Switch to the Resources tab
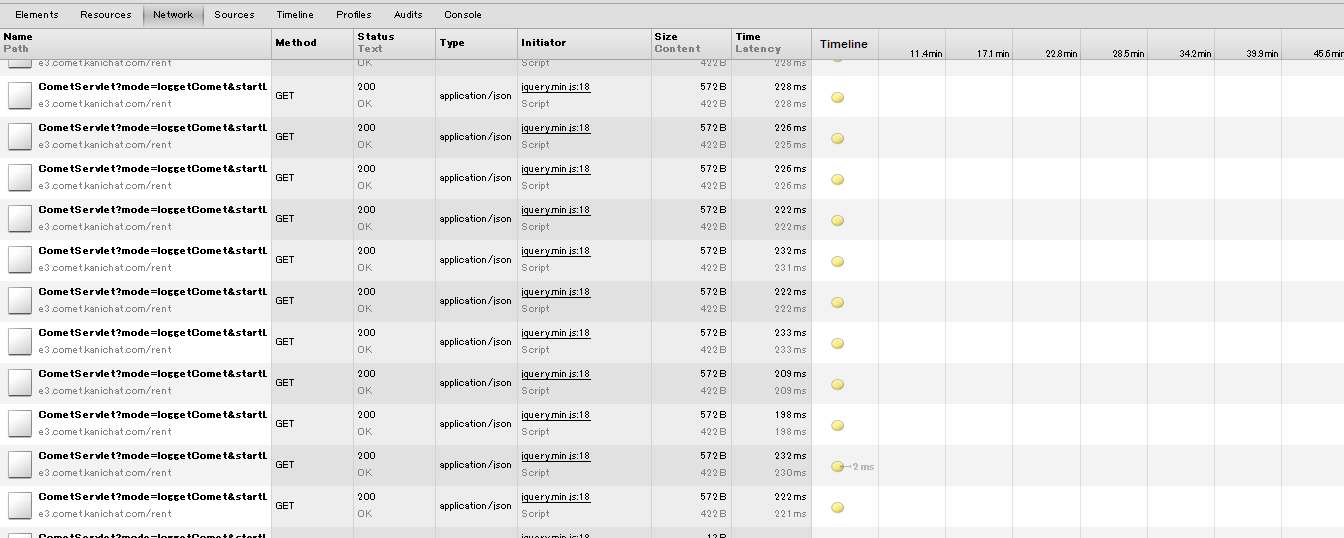 105,15
